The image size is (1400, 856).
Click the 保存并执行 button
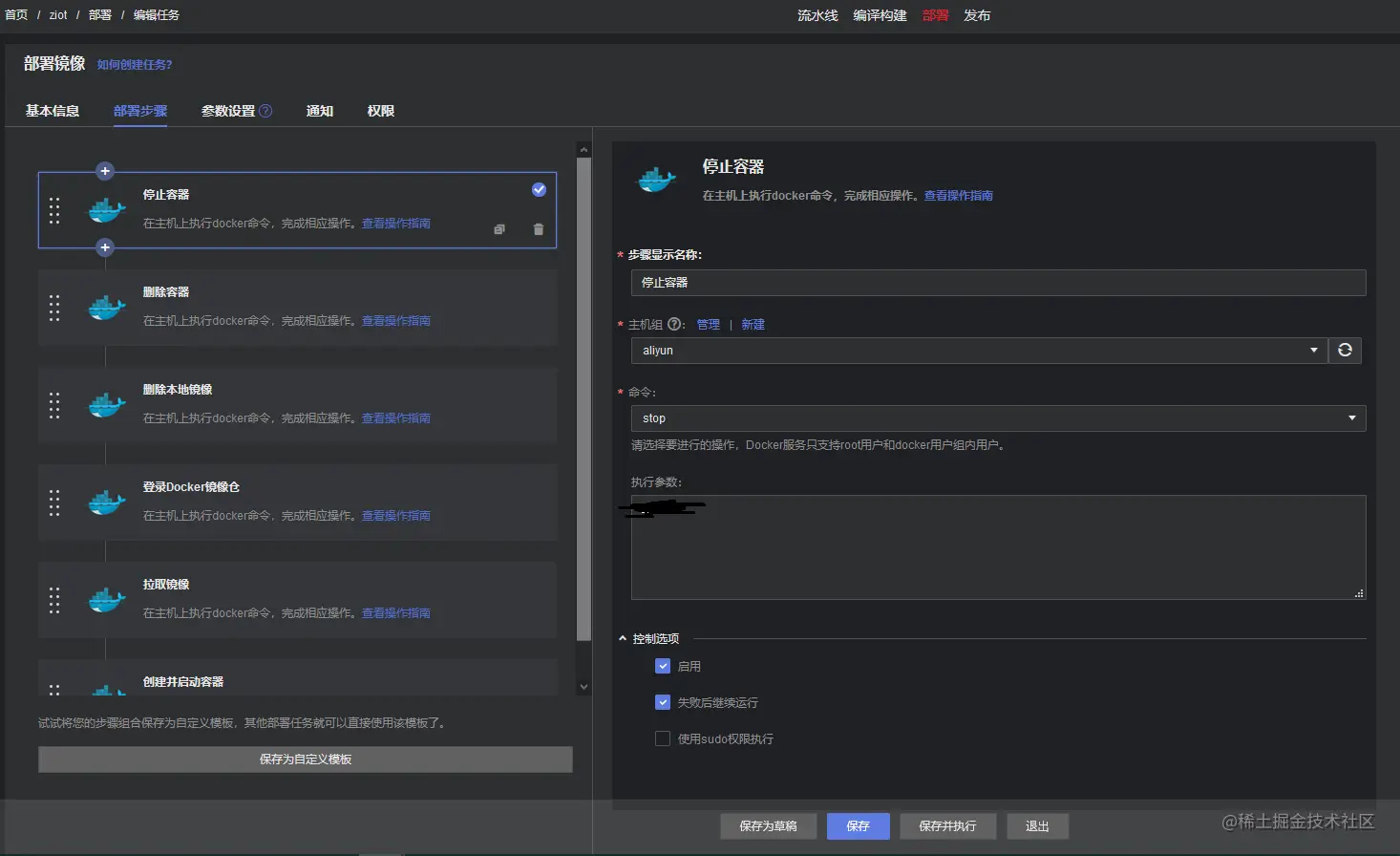[x=948, y=826]
